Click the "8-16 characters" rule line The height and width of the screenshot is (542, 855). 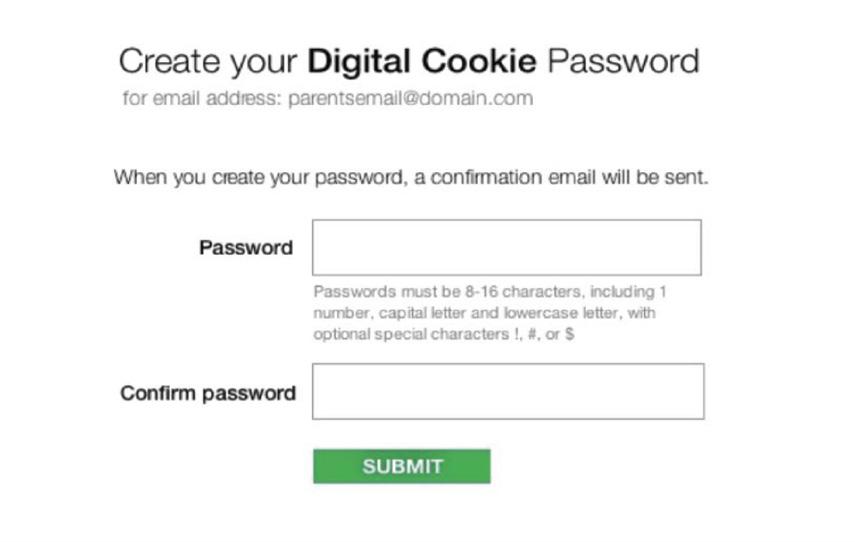coord(489,292)
